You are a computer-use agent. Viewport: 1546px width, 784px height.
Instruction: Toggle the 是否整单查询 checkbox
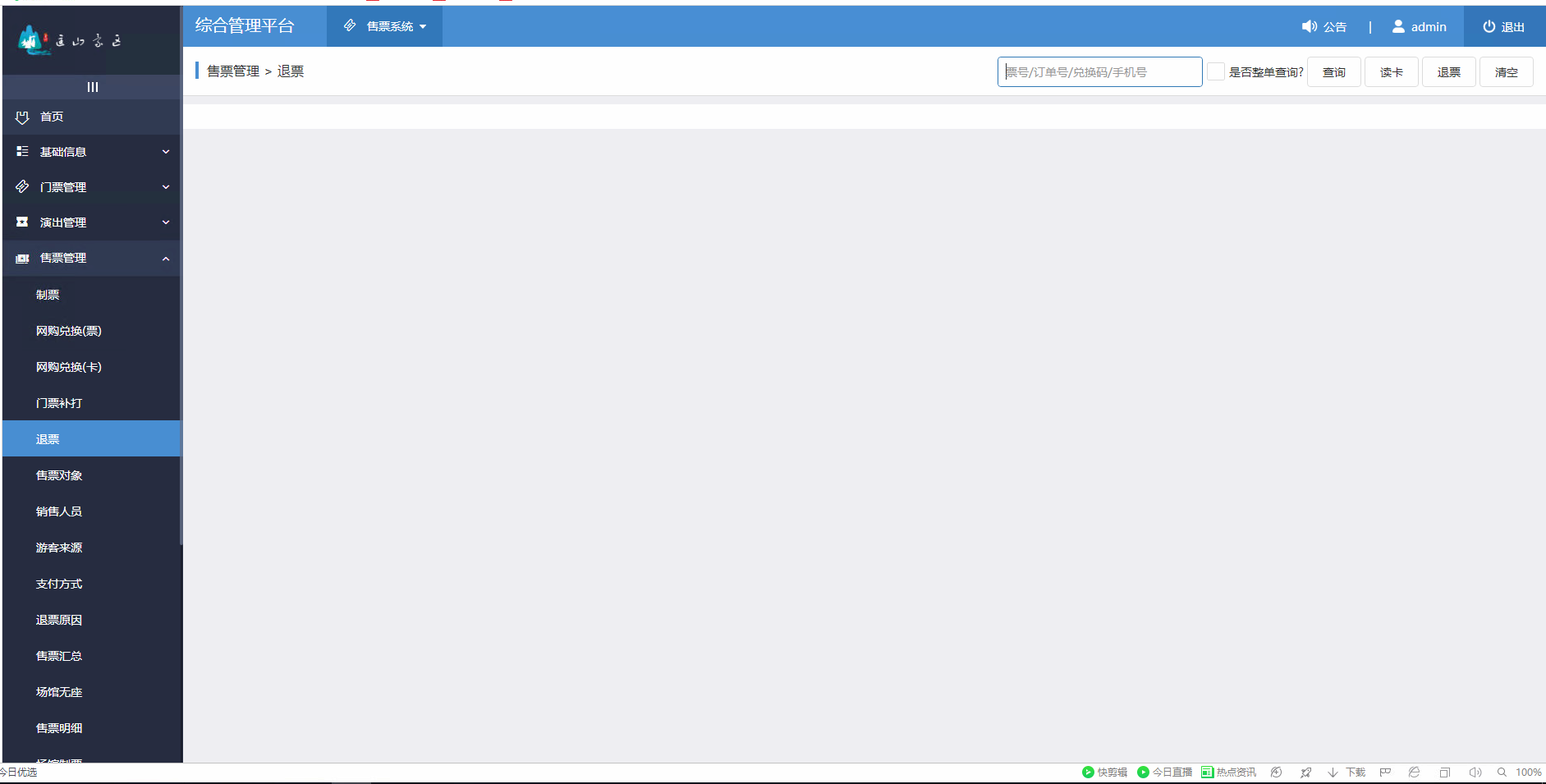(x=1216, y=72)
